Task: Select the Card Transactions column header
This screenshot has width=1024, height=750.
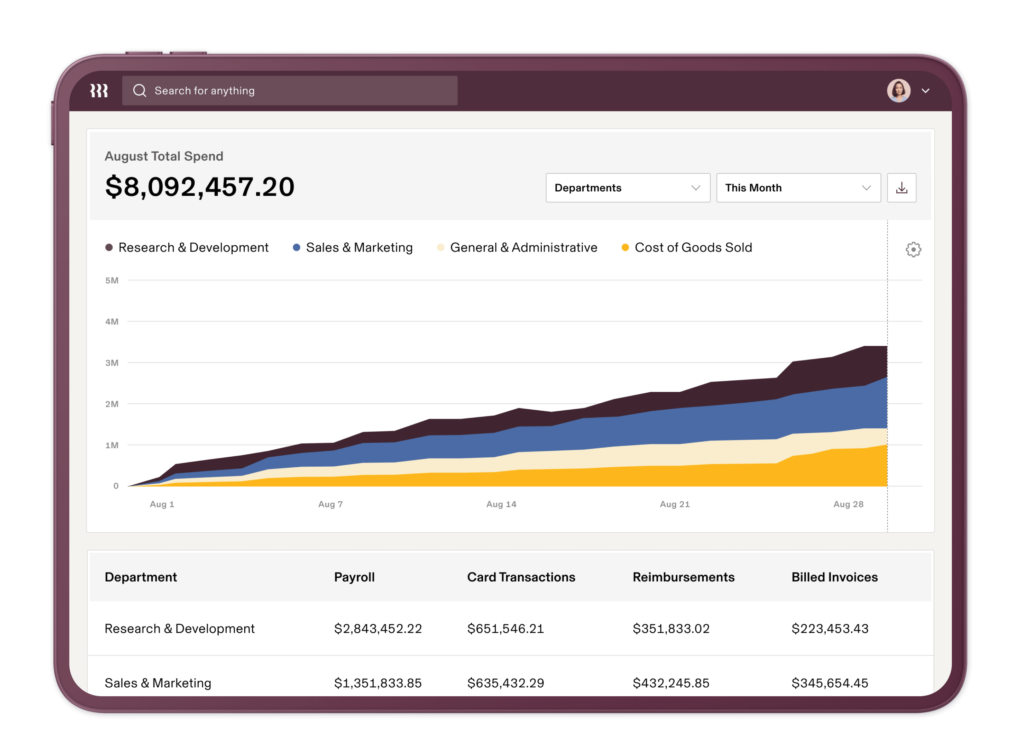Action: [x=521, y=577]
